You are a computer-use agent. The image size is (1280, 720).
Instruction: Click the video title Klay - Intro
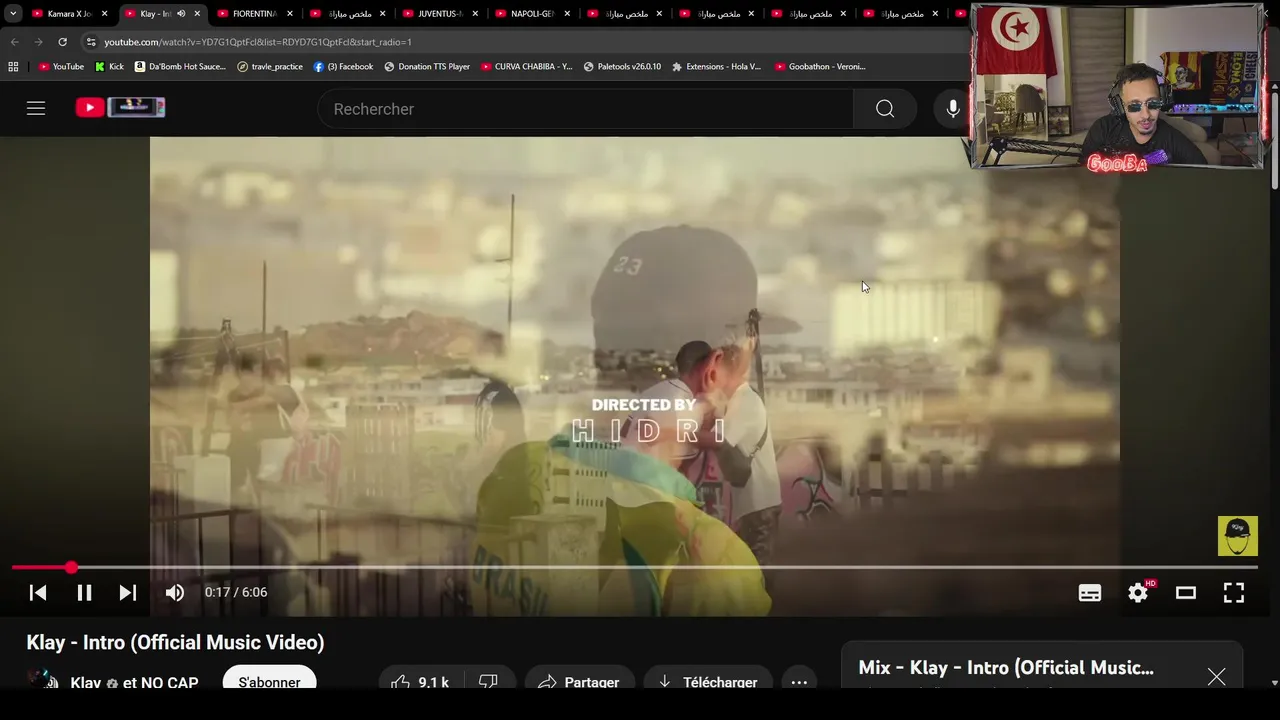[175, 643]
